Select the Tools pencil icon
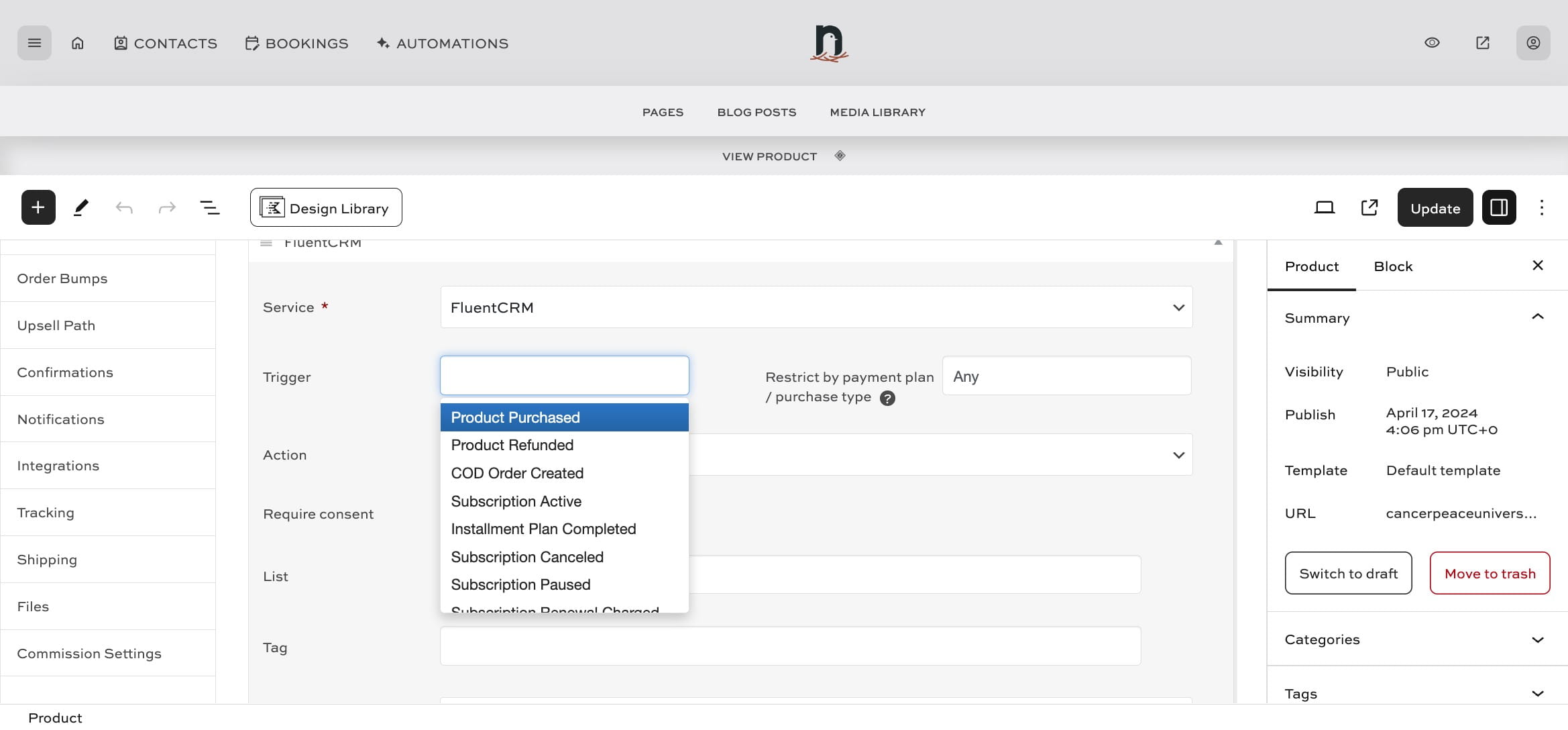Viewport: 1568px width, 730px height. point(81,207)
